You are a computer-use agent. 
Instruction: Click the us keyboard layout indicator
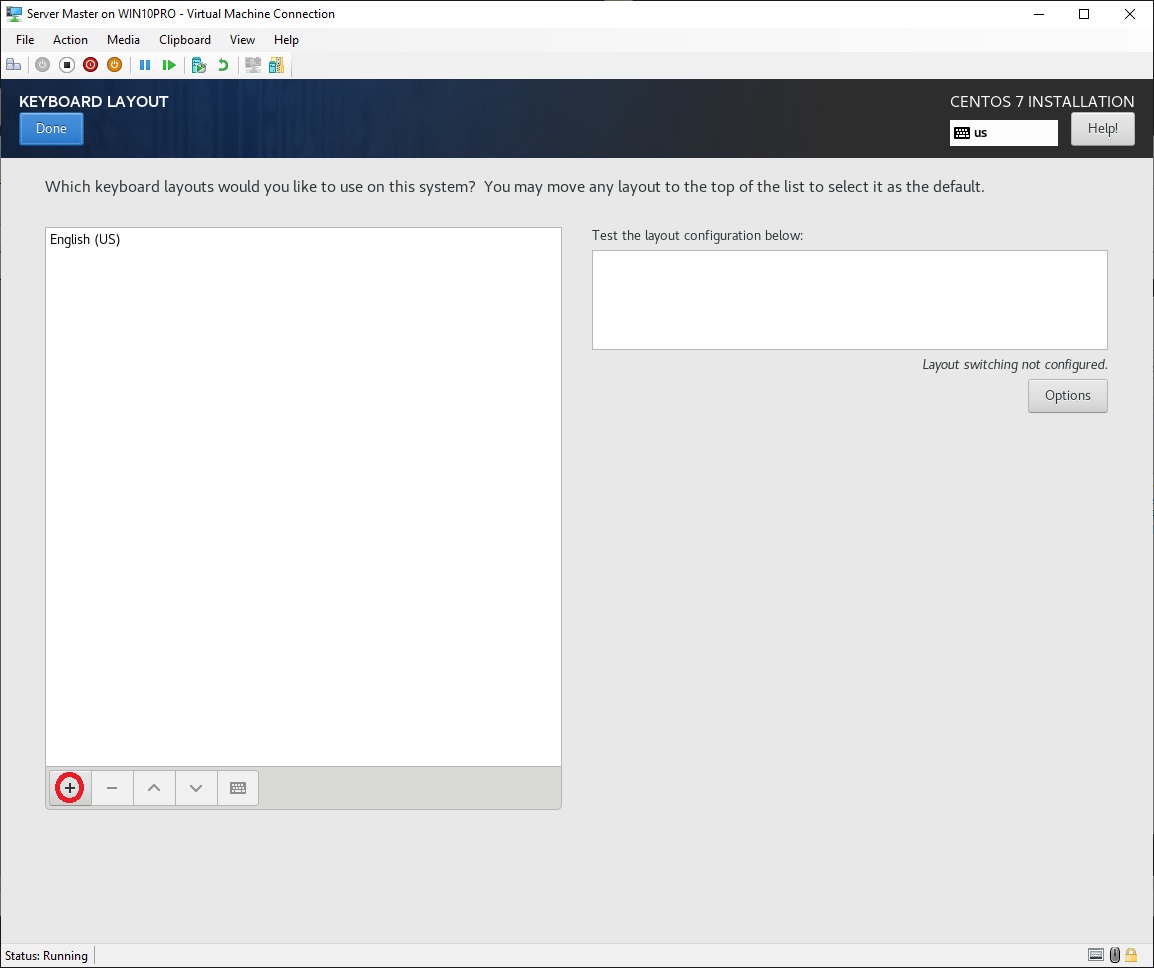pyautogui.click(x=1003, y=133)
